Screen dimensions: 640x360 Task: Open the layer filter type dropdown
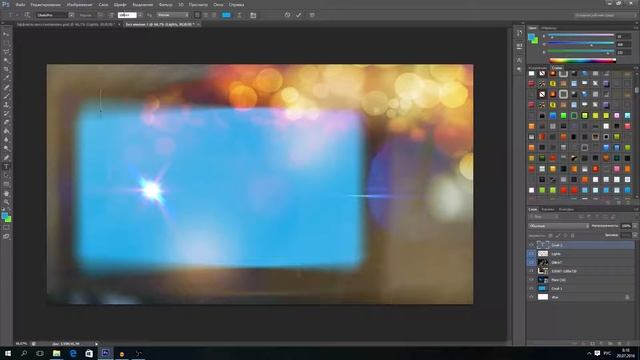[544, 217]
